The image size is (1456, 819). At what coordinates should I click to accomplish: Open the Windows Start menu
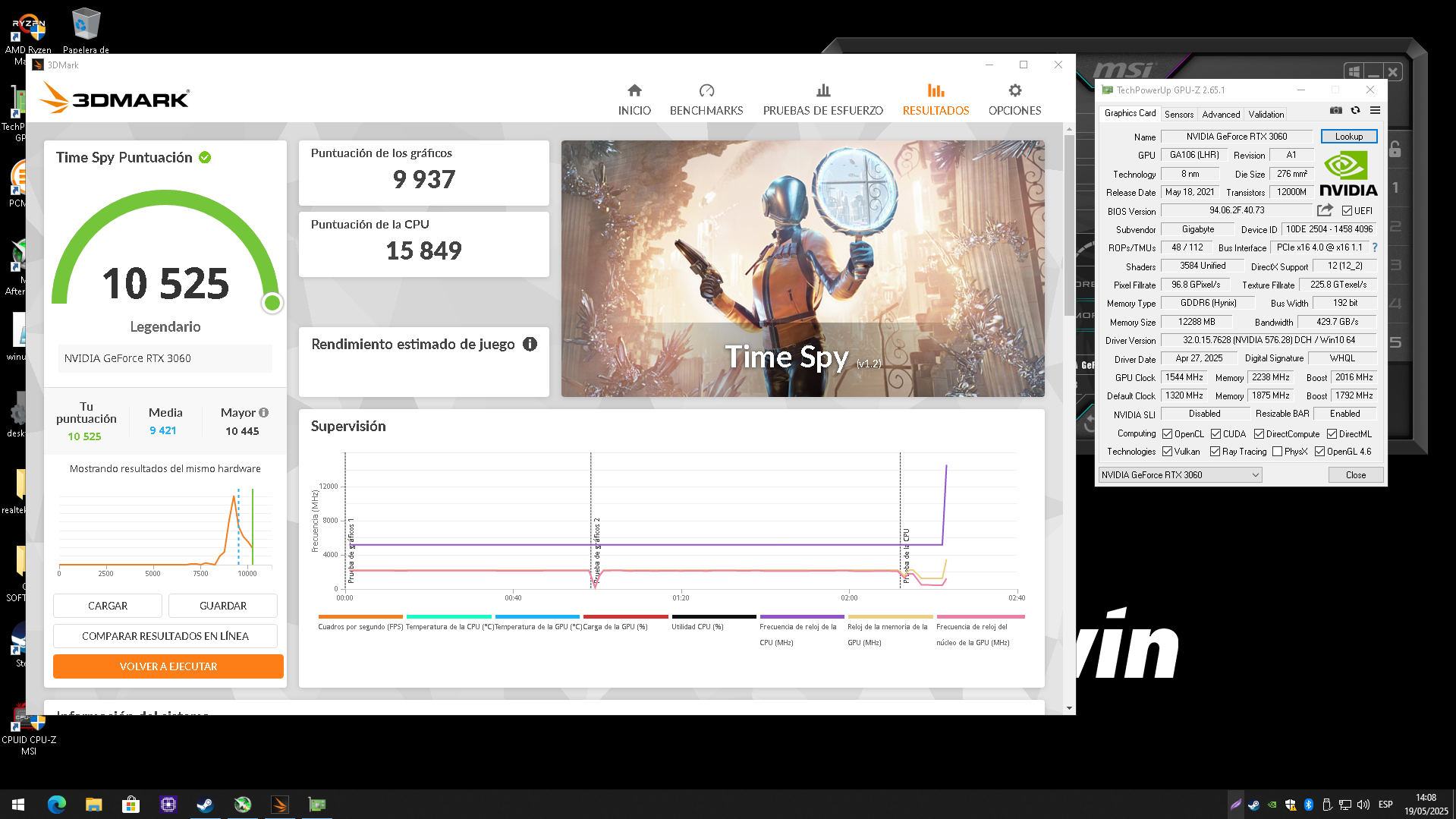coord(18,805)
